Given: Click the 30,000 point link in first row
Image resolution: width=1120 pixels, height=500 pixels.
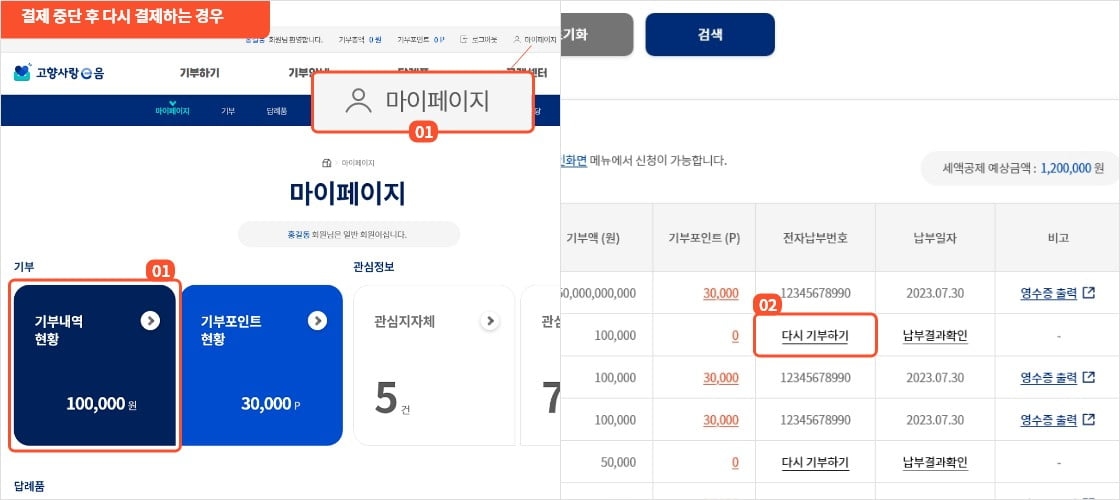Looking at the screenshot, I should [x=721, y=293].
